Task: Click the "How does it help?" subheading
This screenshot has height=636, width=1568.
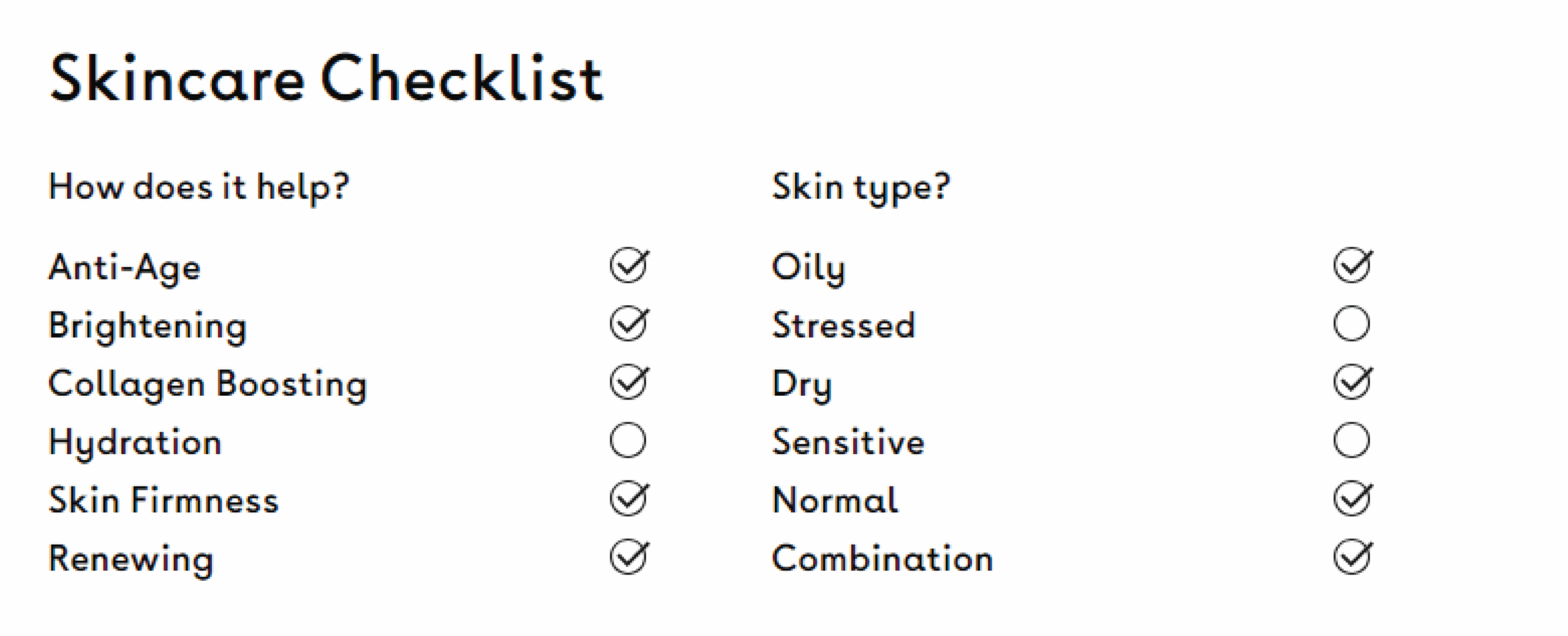Action: (x=198, y=186)
